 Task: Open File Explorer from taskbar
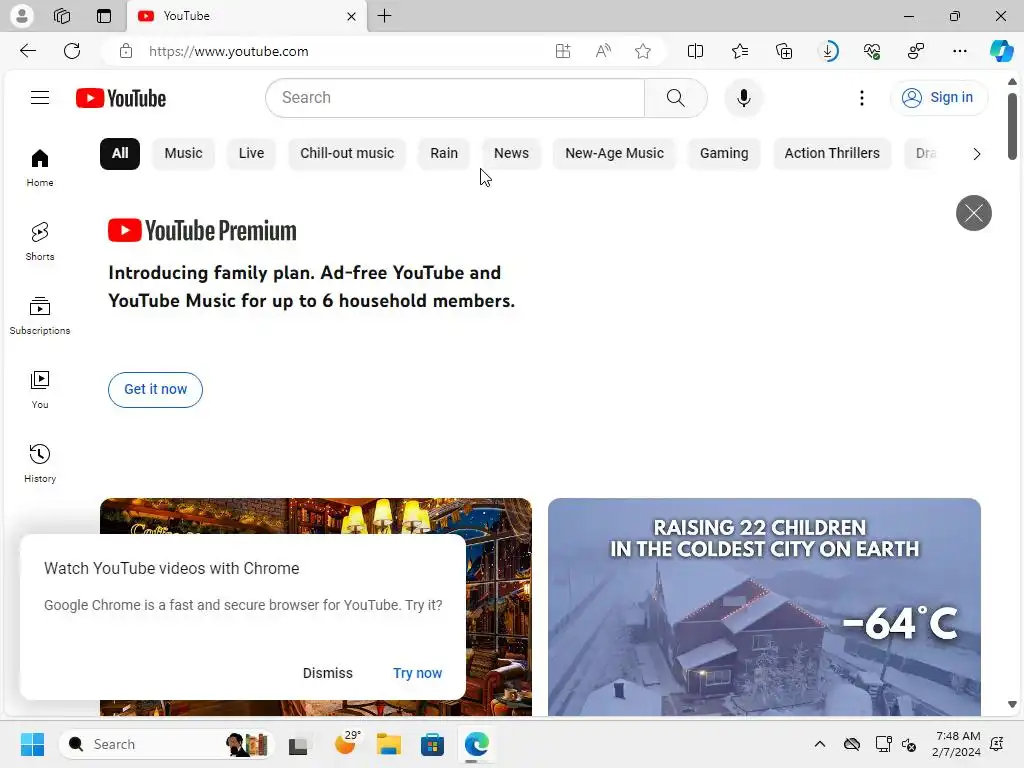(389, 744)
